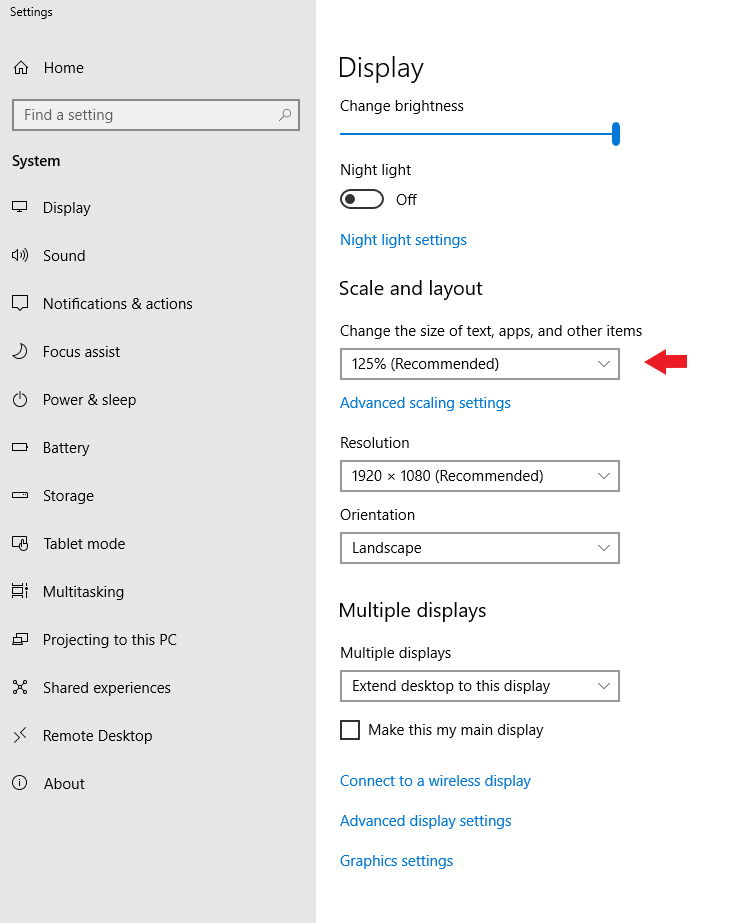The height and width of the screenshot is (923, 732).
Task: Click the About info icon
Action: [20, 783]
